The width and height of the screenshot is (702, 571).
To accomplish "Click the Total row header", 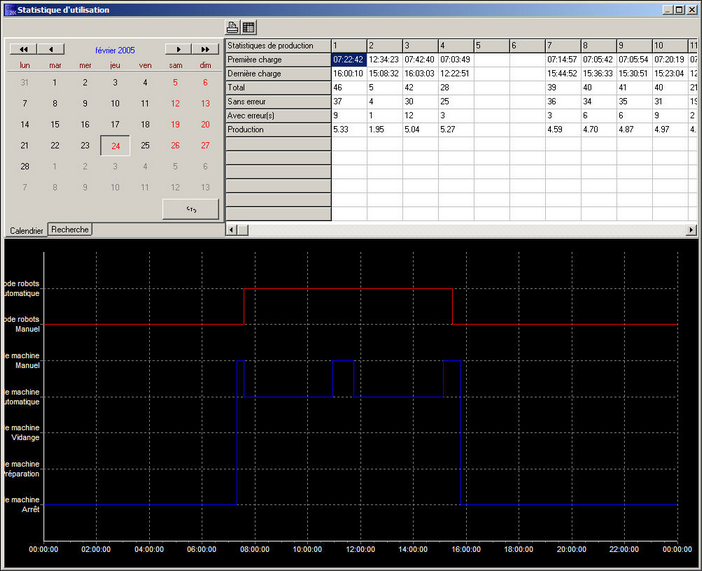I will (x=278, y=87).
